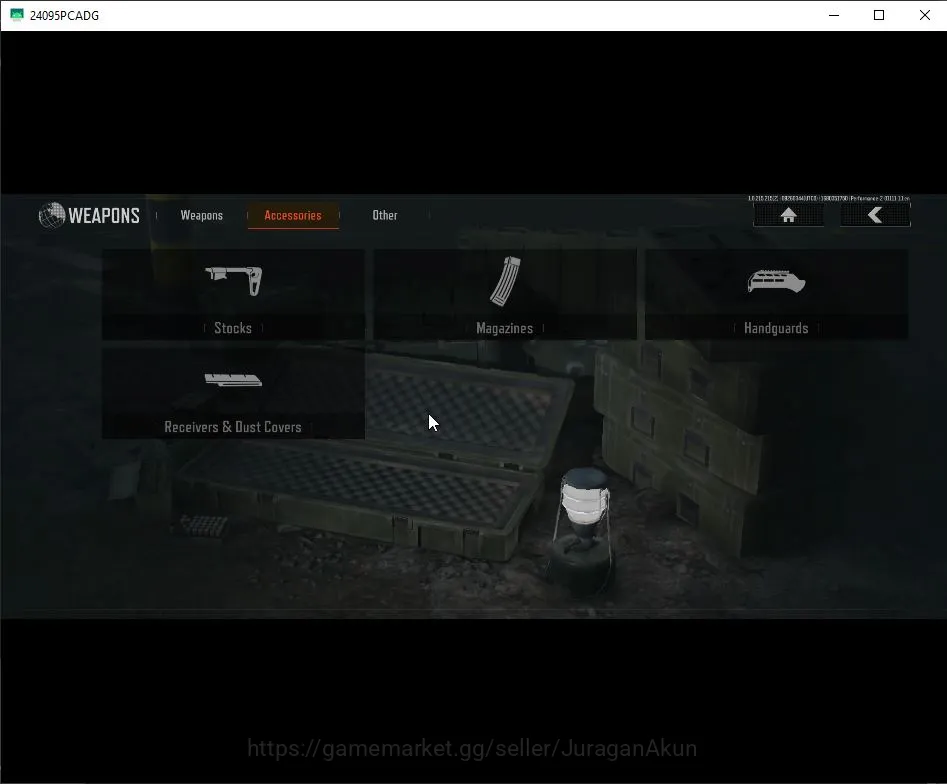Minimize the 24095PCADG window
The height and width of the screenshot is (784, 947).
834,15
